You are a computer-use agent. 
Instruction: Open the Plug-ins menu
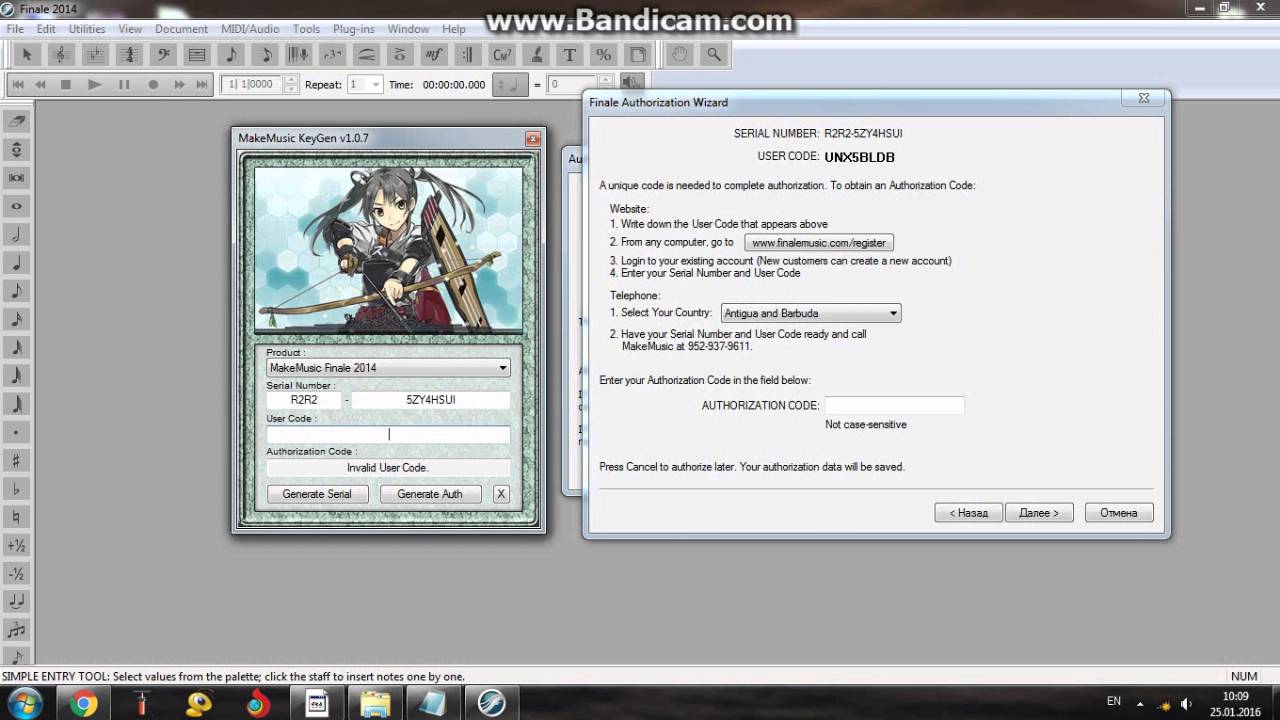click(x=354, y=29)
